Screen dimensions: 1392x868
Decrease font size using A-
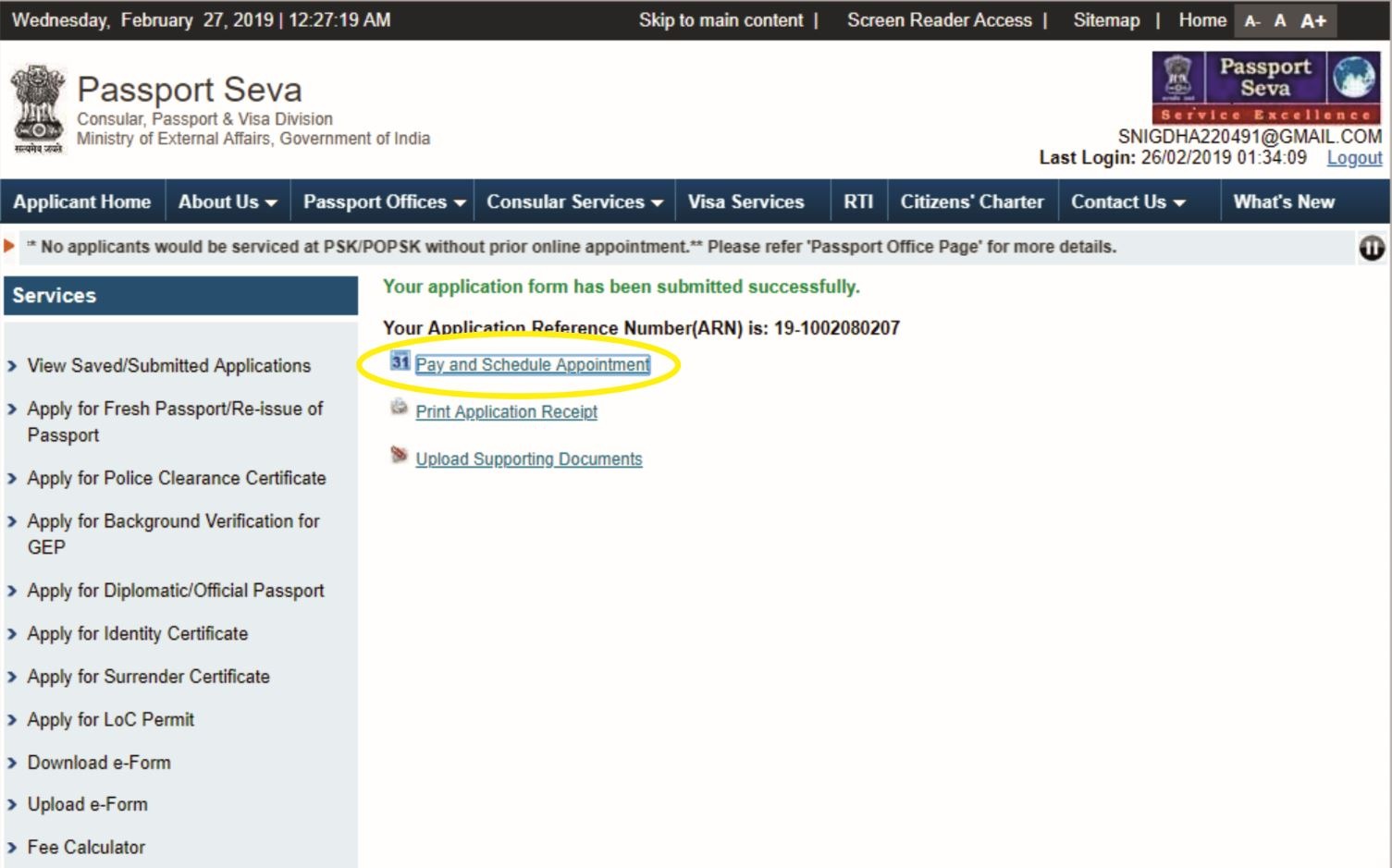[x=1251, y=19]
